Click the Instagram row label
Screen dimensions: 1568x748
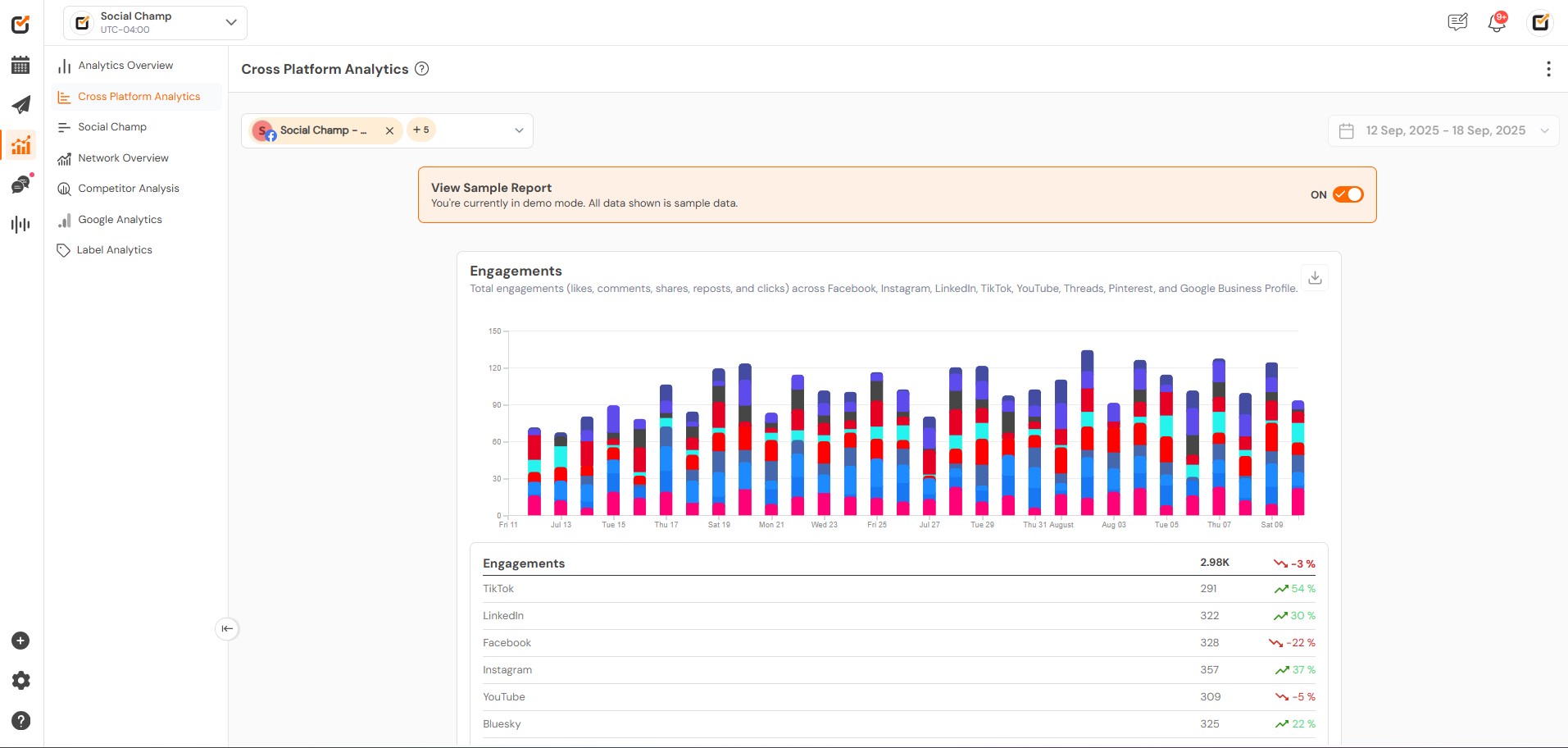point(507,670)
